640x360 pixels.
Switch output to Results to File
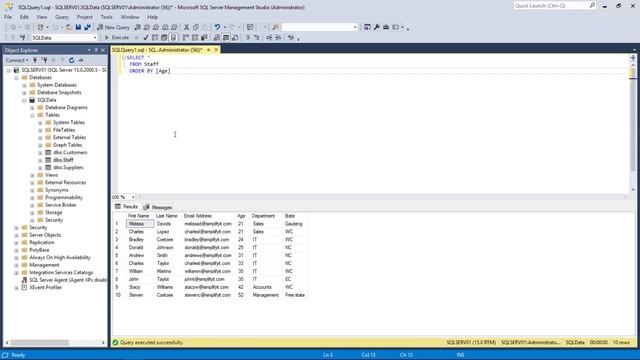coord(235,38)
